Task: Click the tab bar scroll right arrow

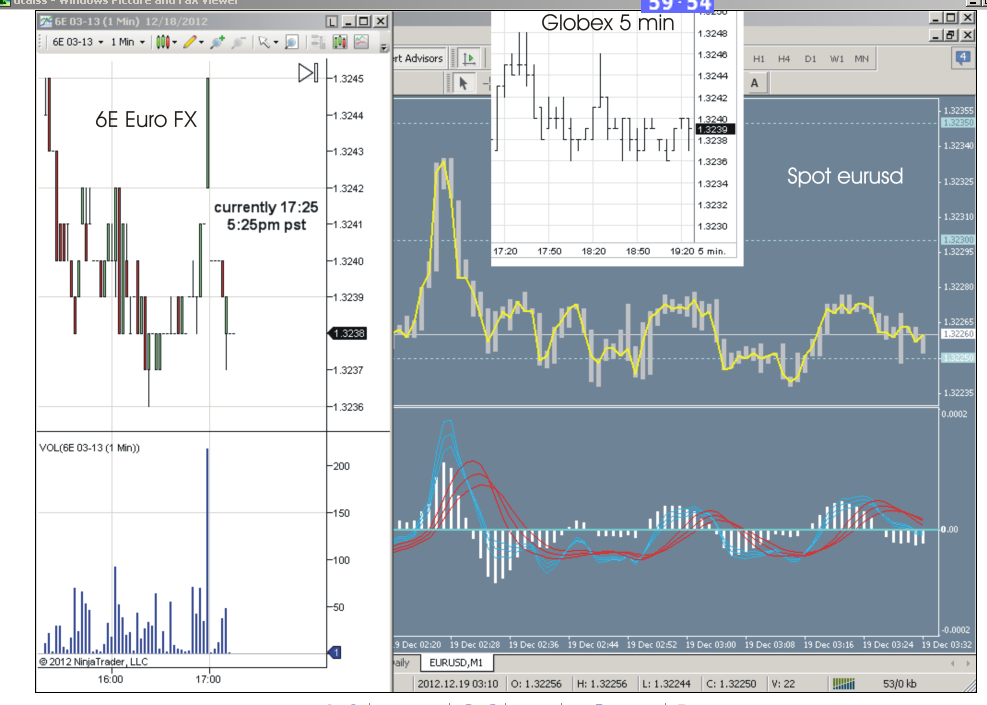Action: pos(967,663)
